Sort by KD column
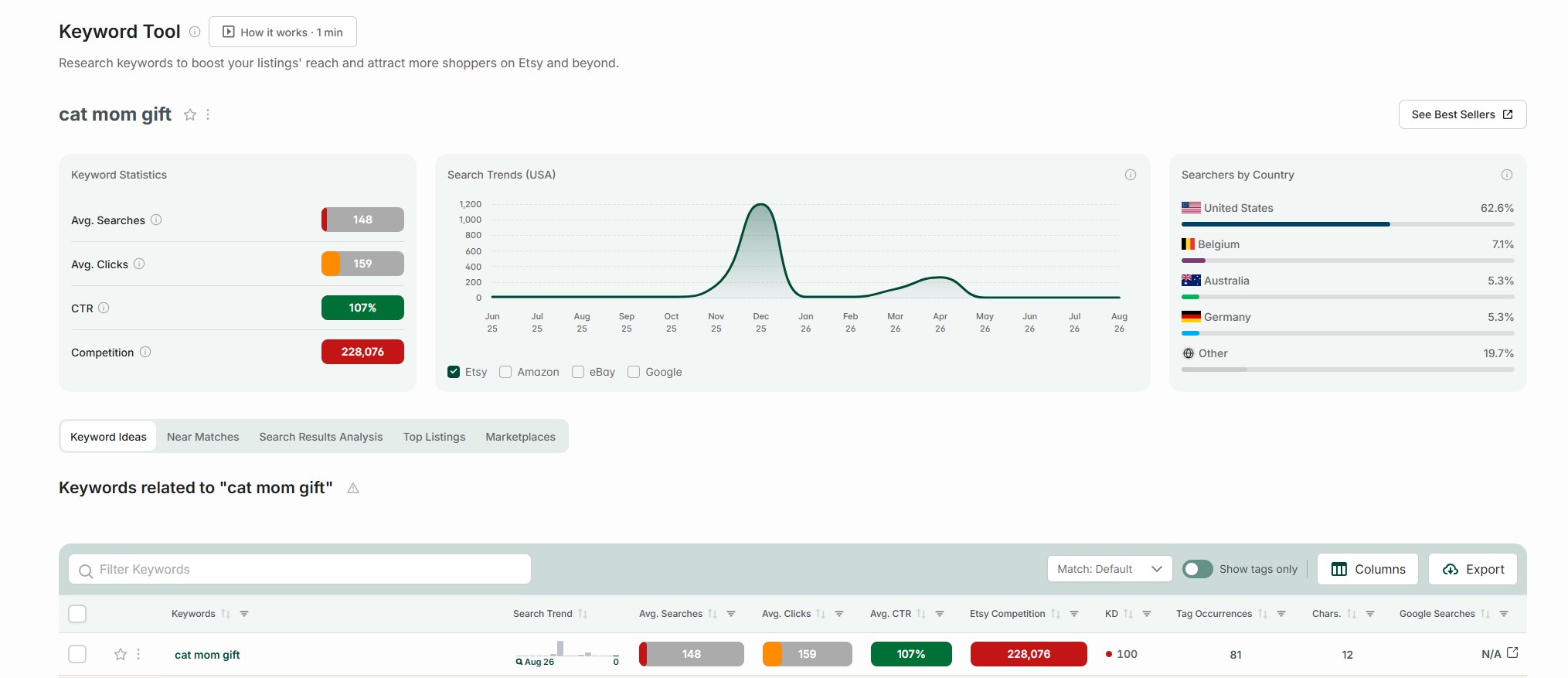The width and height of the screenshot is (1568, 678). [1128, 614]
